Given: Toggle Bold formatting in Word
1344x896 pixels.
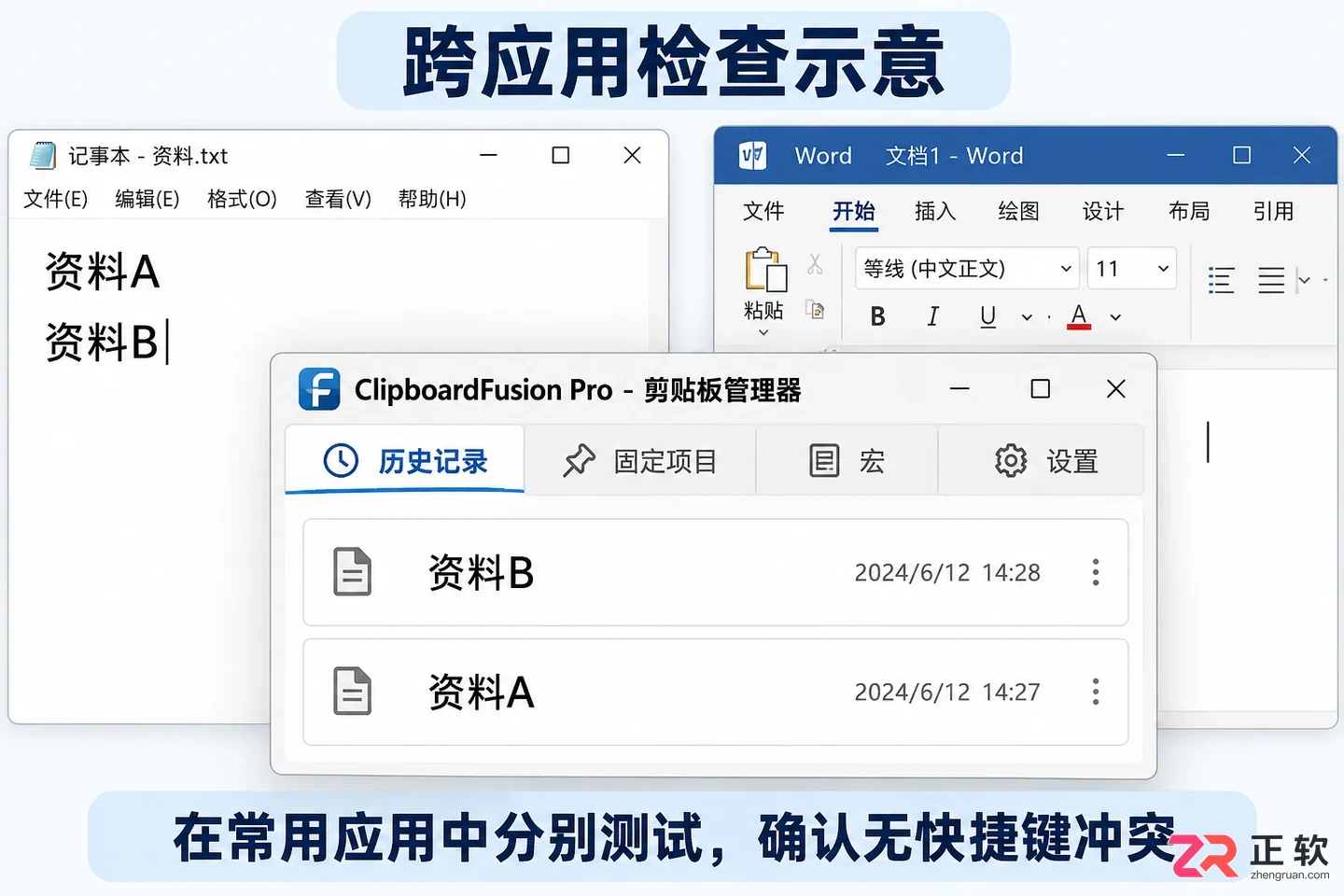Looking at the screenshot, I should [x=877, y=317].
